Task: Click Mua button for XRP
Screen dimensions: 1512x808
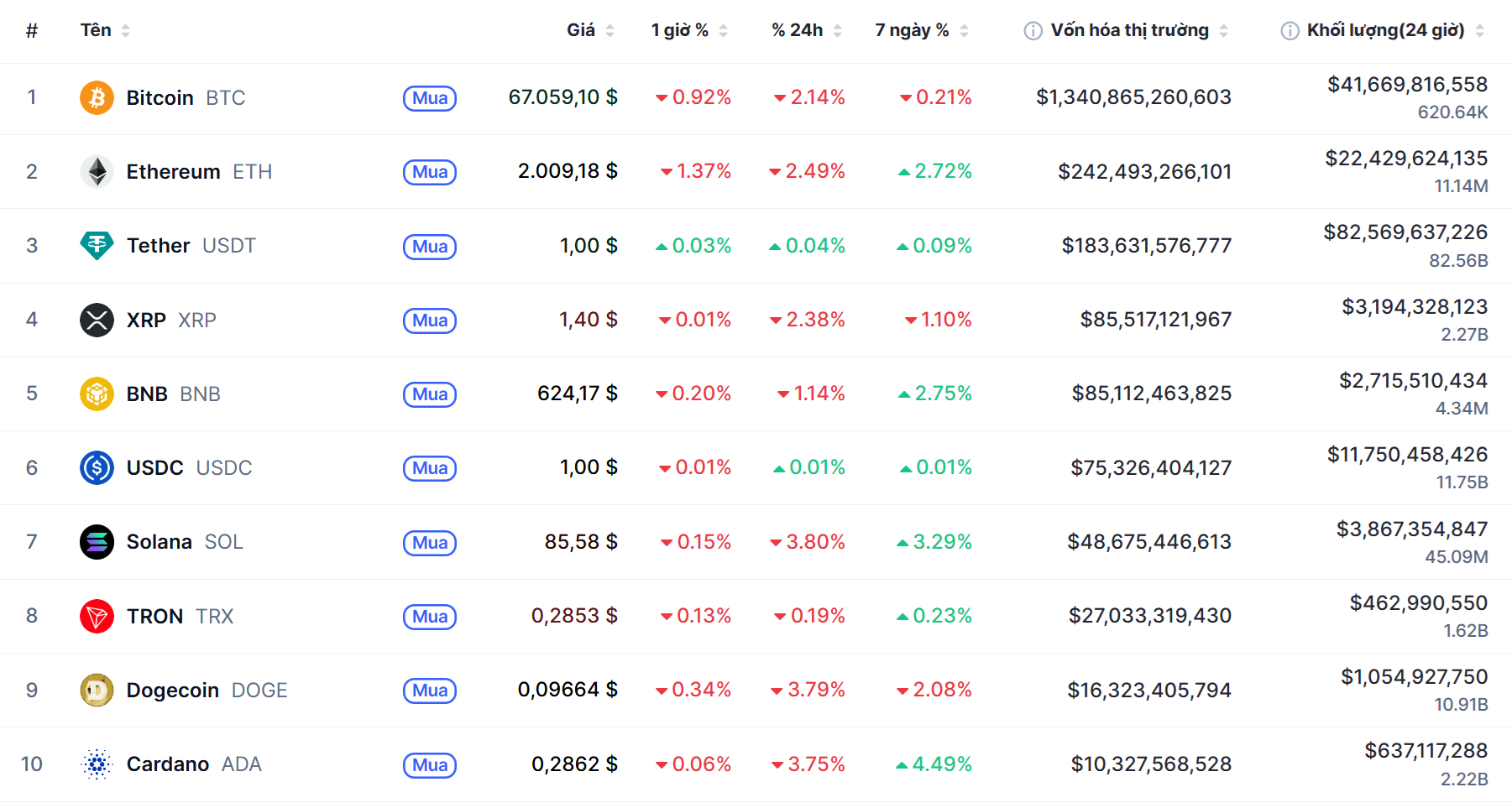Action: 430,321
